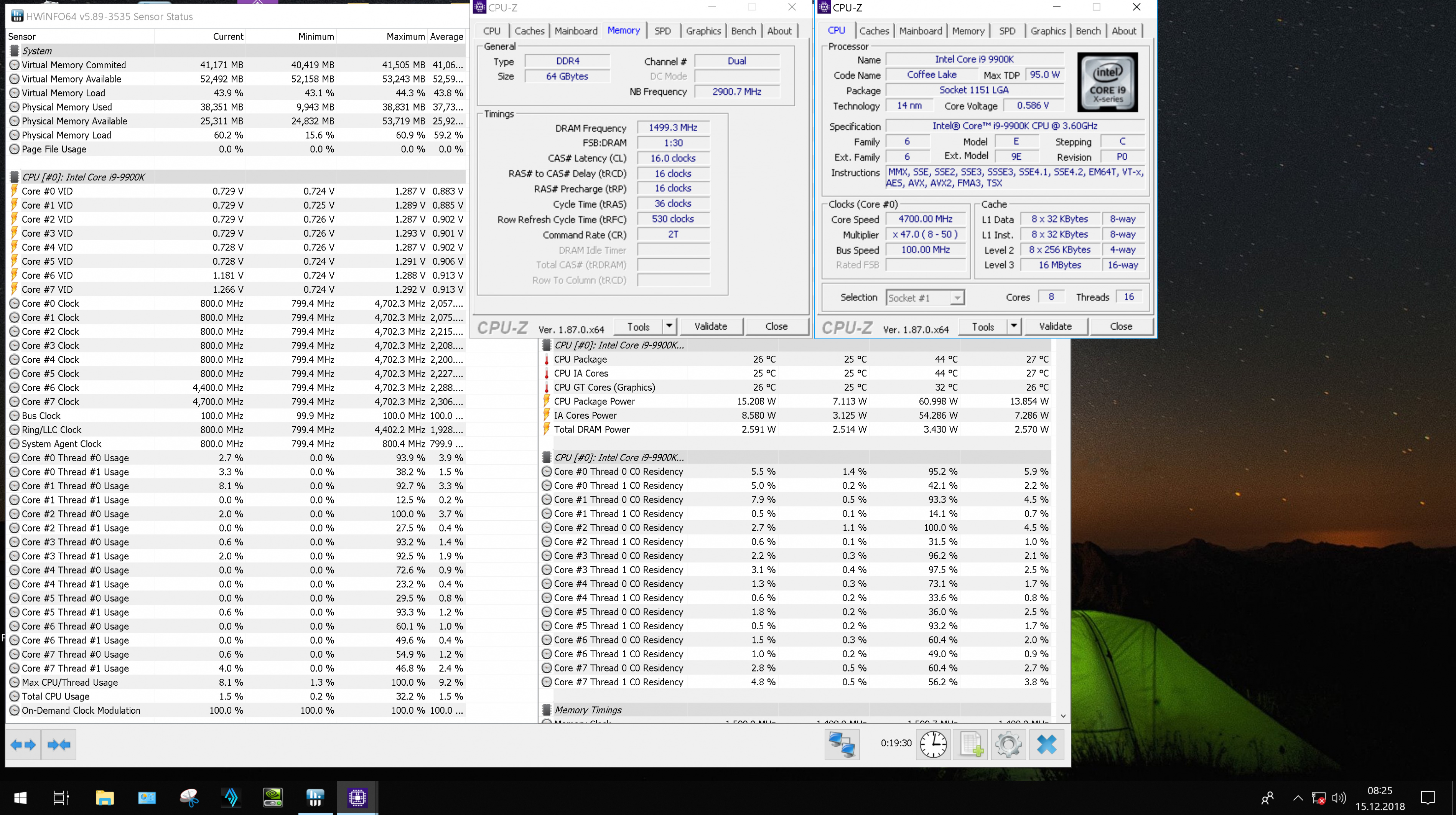Switch to the CPU-Z taskbar icon
This screenshot has width=1456, height=815.
(357, 797)
